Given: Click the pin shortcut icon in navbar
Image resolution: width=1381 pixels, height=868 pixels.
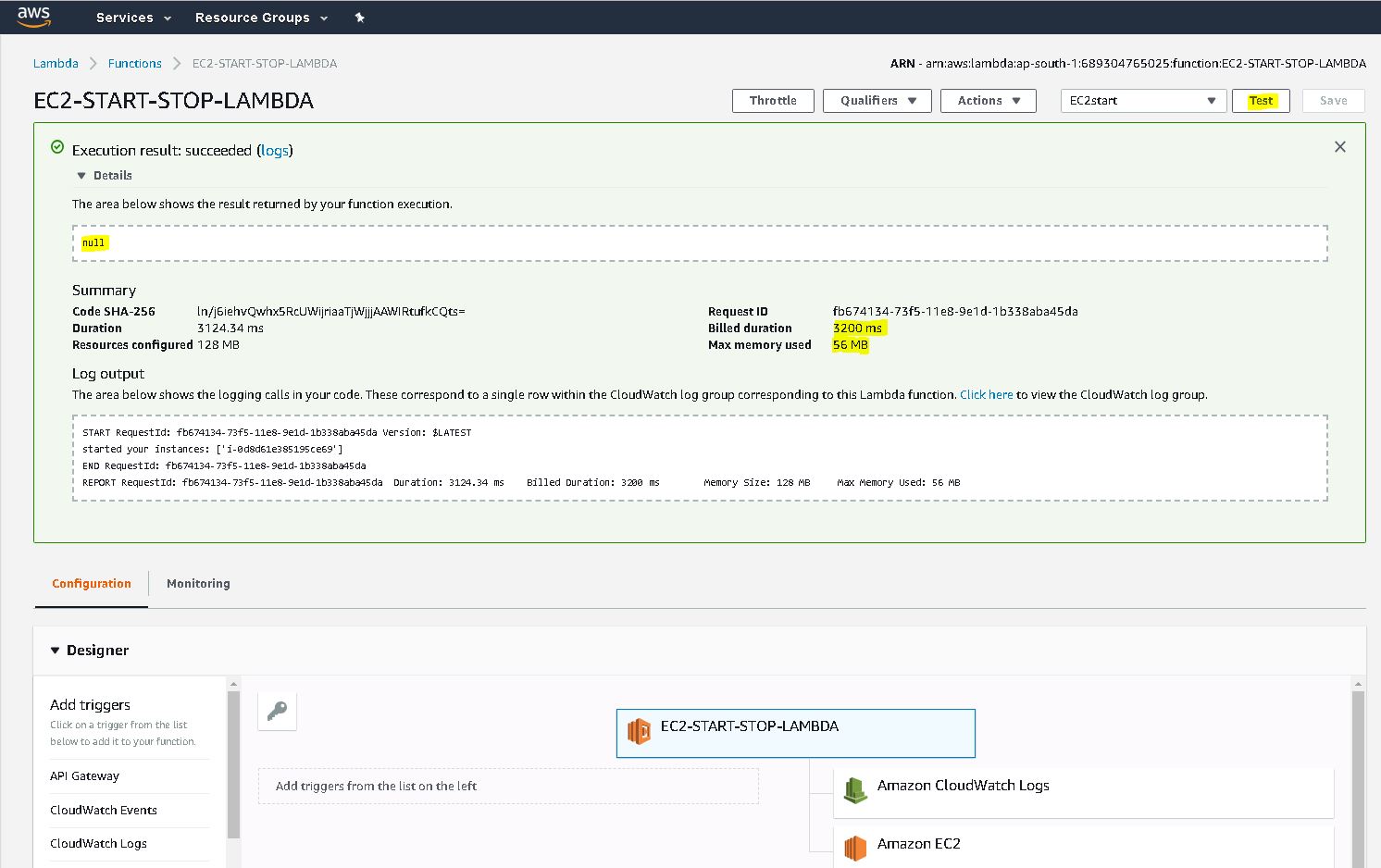Looking at the screenshot, I should (x=360, y=18).
